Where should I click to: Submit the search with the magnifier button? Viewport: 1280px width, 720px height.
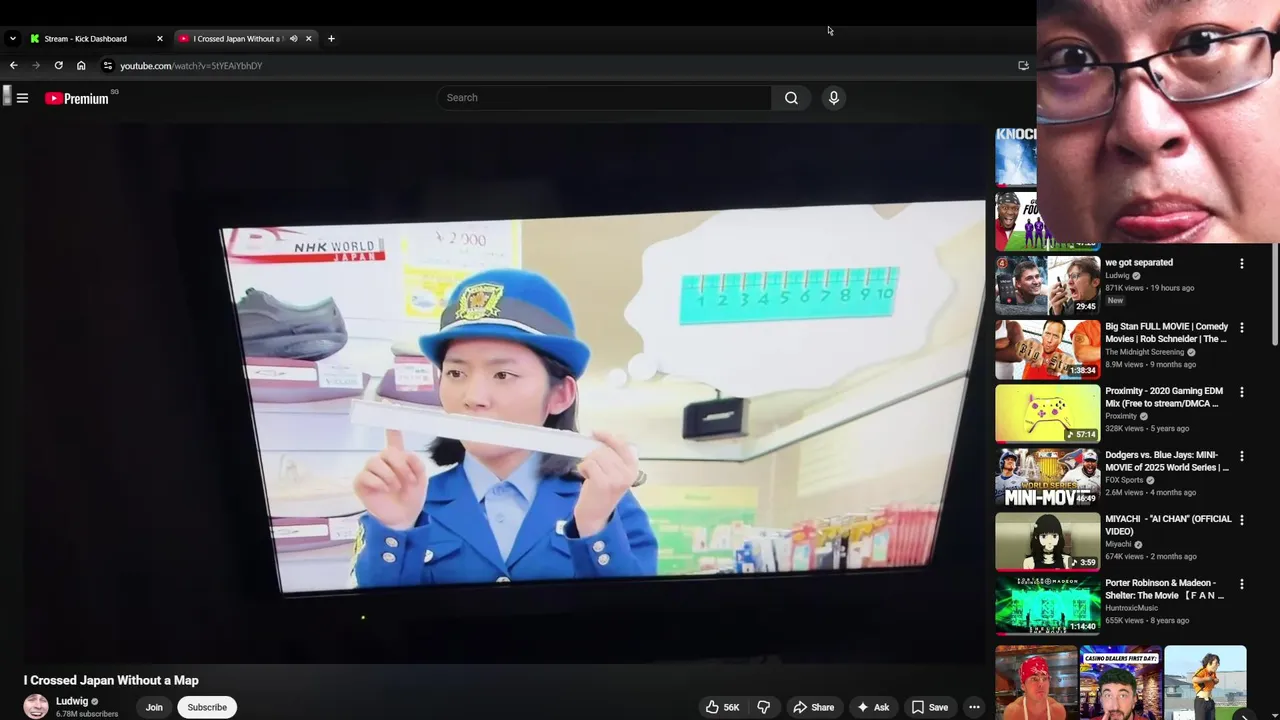(791, 98)
